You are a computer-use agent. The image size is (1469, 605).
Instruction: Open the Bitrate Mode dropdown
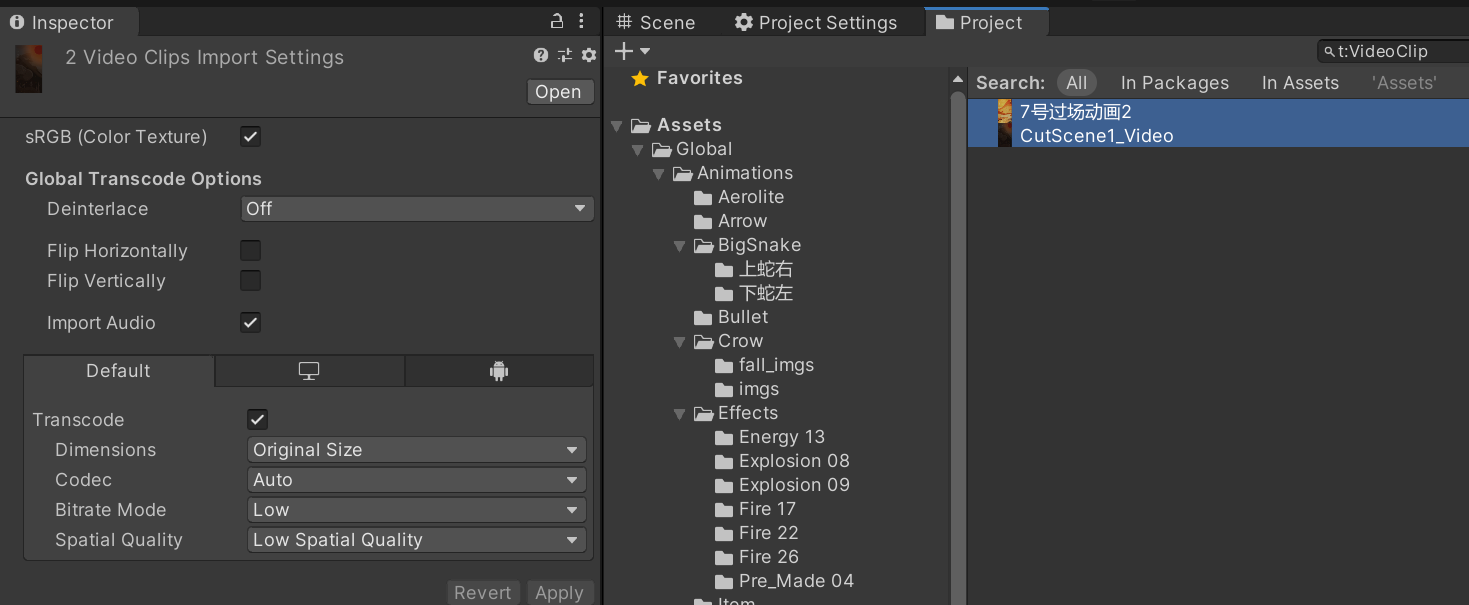[416, 510]
